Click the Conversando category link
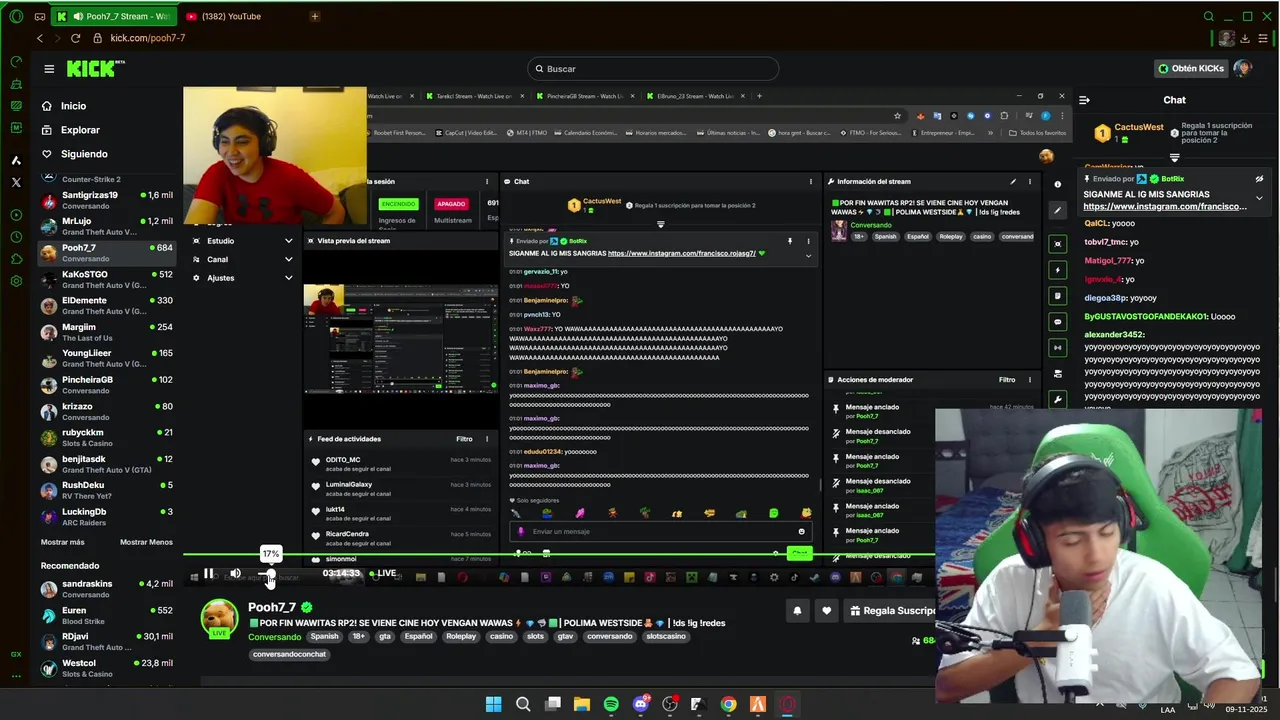Image resolution: width=1280 pixels, height=720 pixels. [274, 637]
